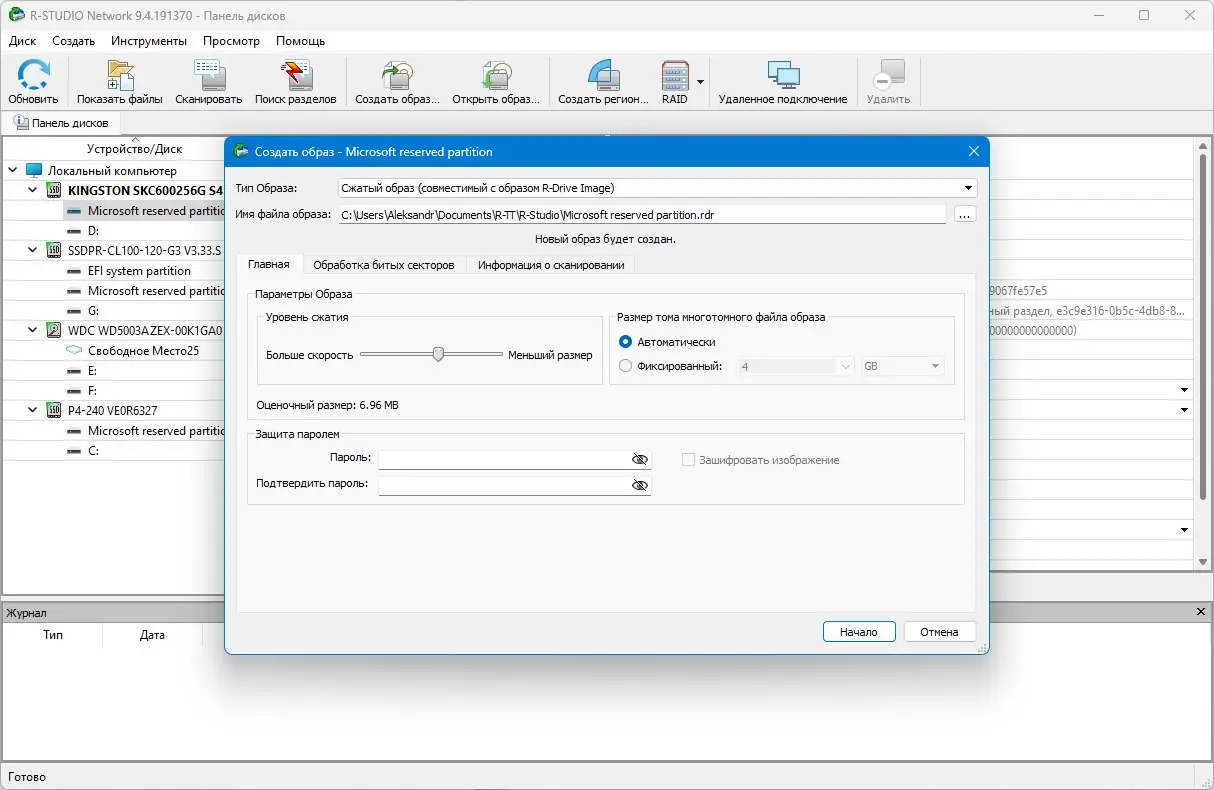This screenshot has height=790, width=1214.
Task: Click the Удаленное подключение toolbar icon
Action: [783, 75]
